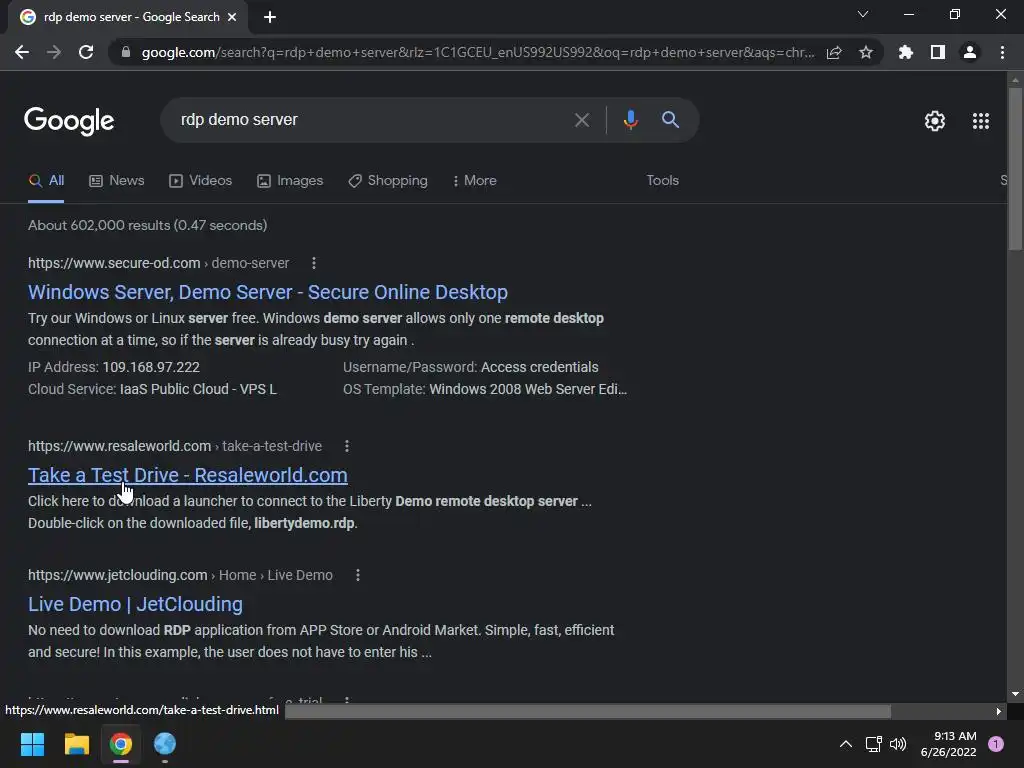Open File Explorer from the taskbar
The height and width of the screenshot is (768, 1024).
coord(76,744)
